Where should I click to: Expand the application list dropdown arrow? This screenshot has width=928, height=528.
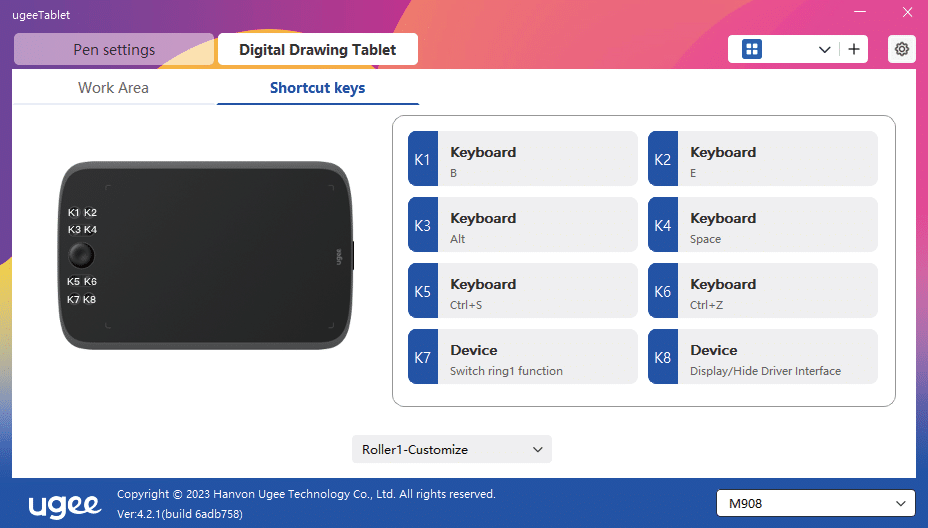[824, 50]
